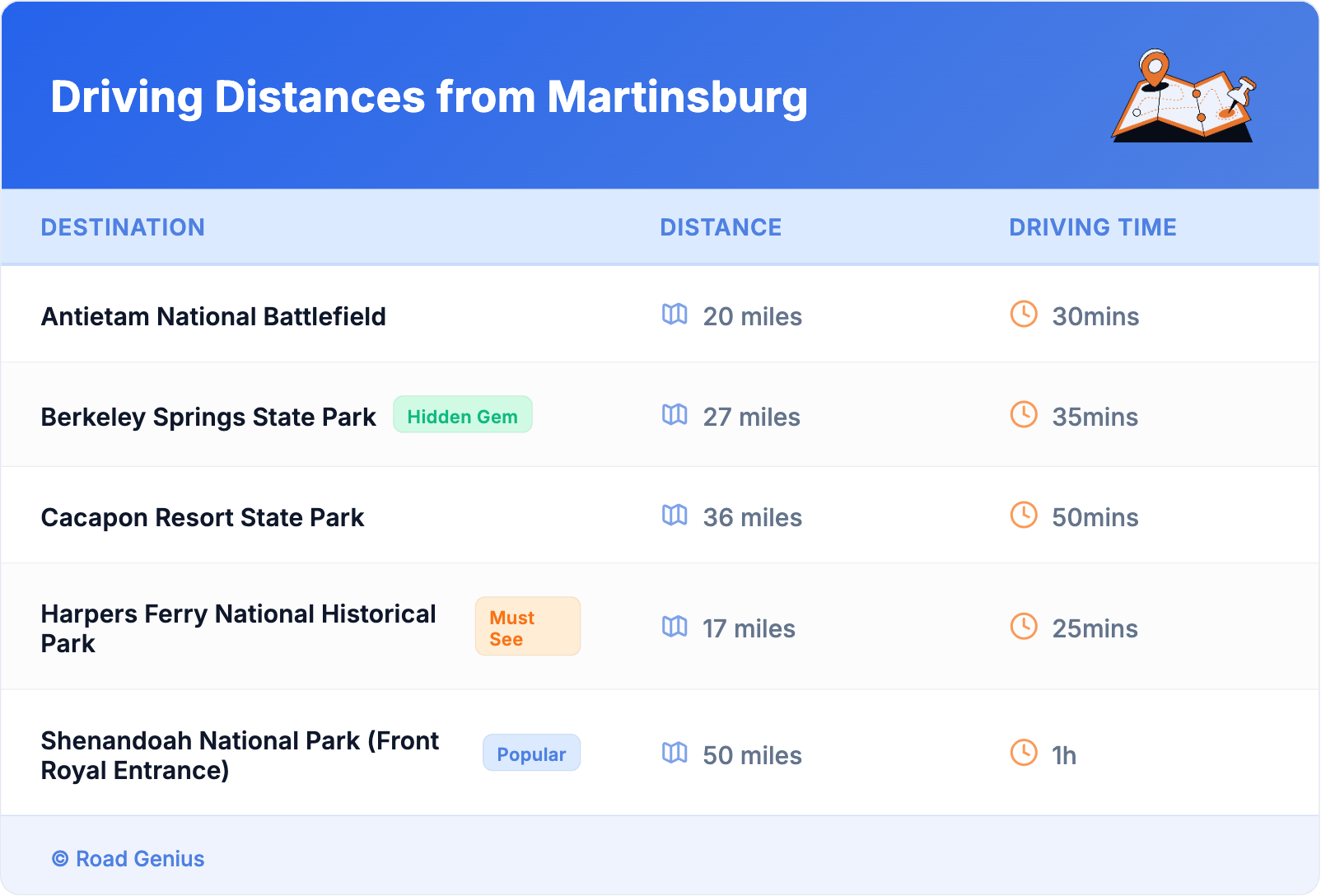Select Cacapon Resort State Park row

(x=203, y=518)
